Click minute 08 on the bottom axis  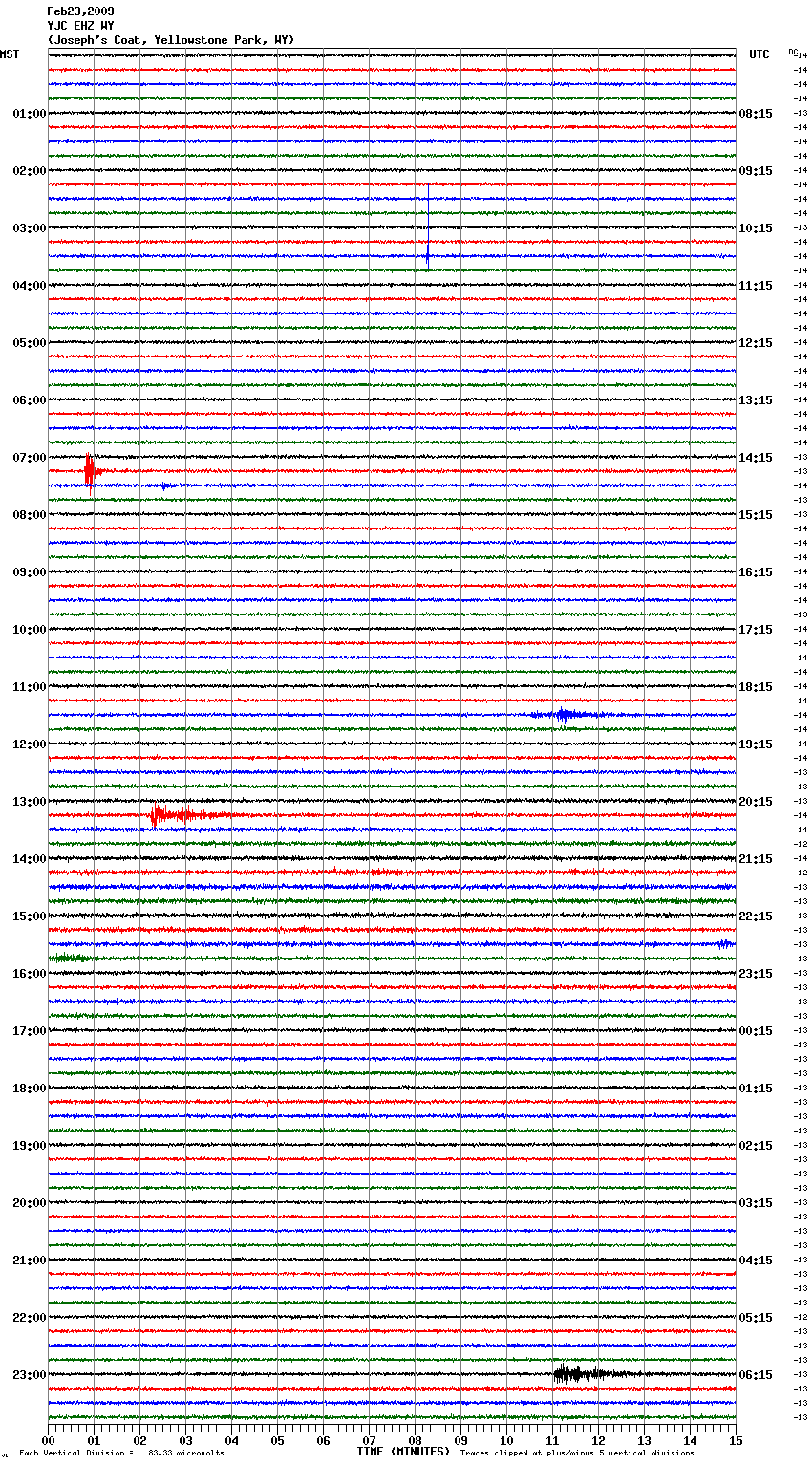pyautogui.click(x=415, y=1440)
